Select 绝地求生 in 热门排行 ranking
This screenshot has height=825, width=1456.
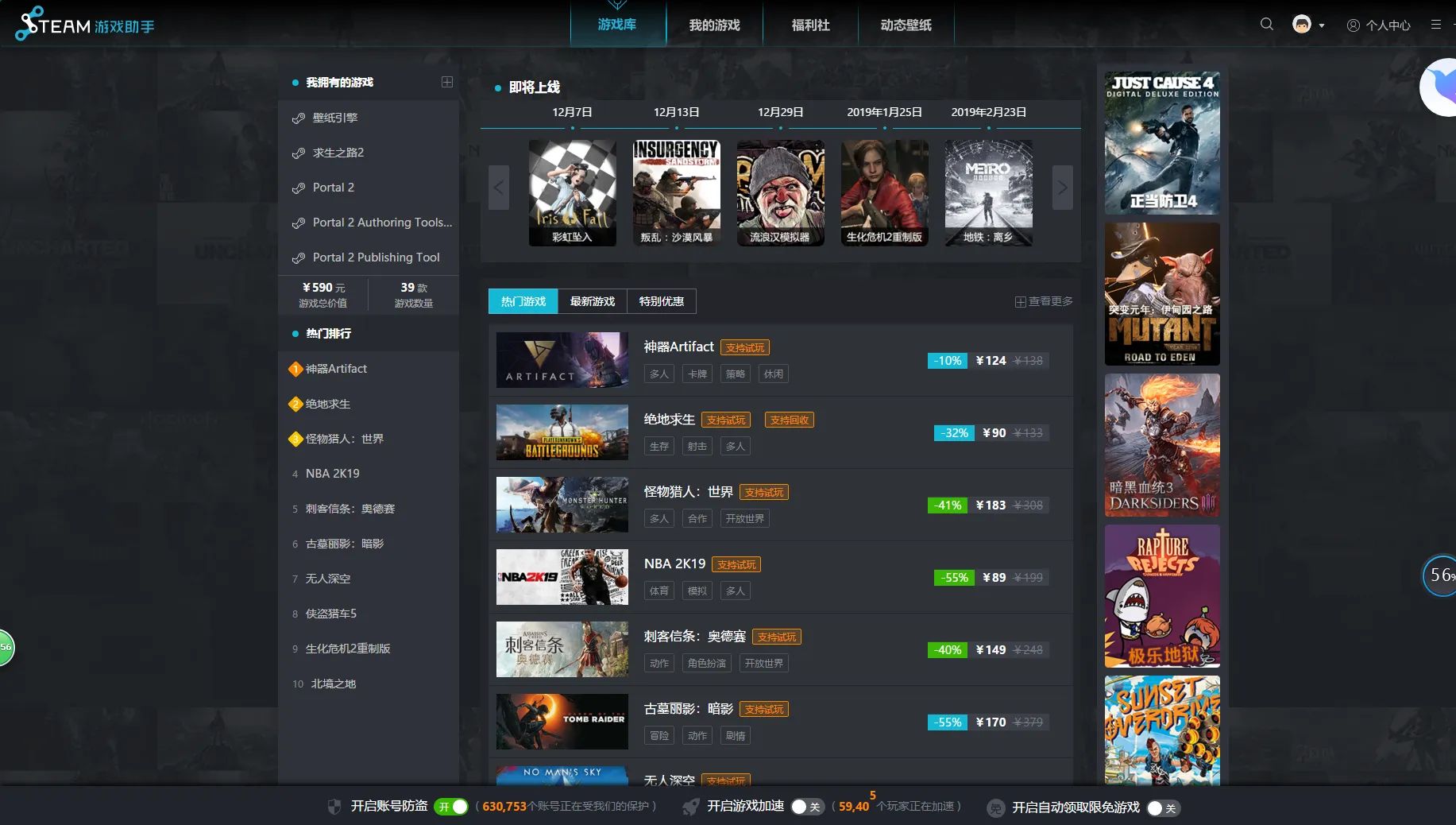coord(369,404)
